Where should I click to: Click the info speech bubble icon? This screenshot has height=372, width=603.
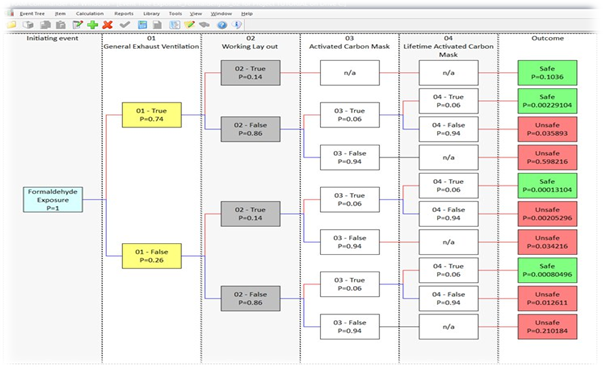pos(237,25)
